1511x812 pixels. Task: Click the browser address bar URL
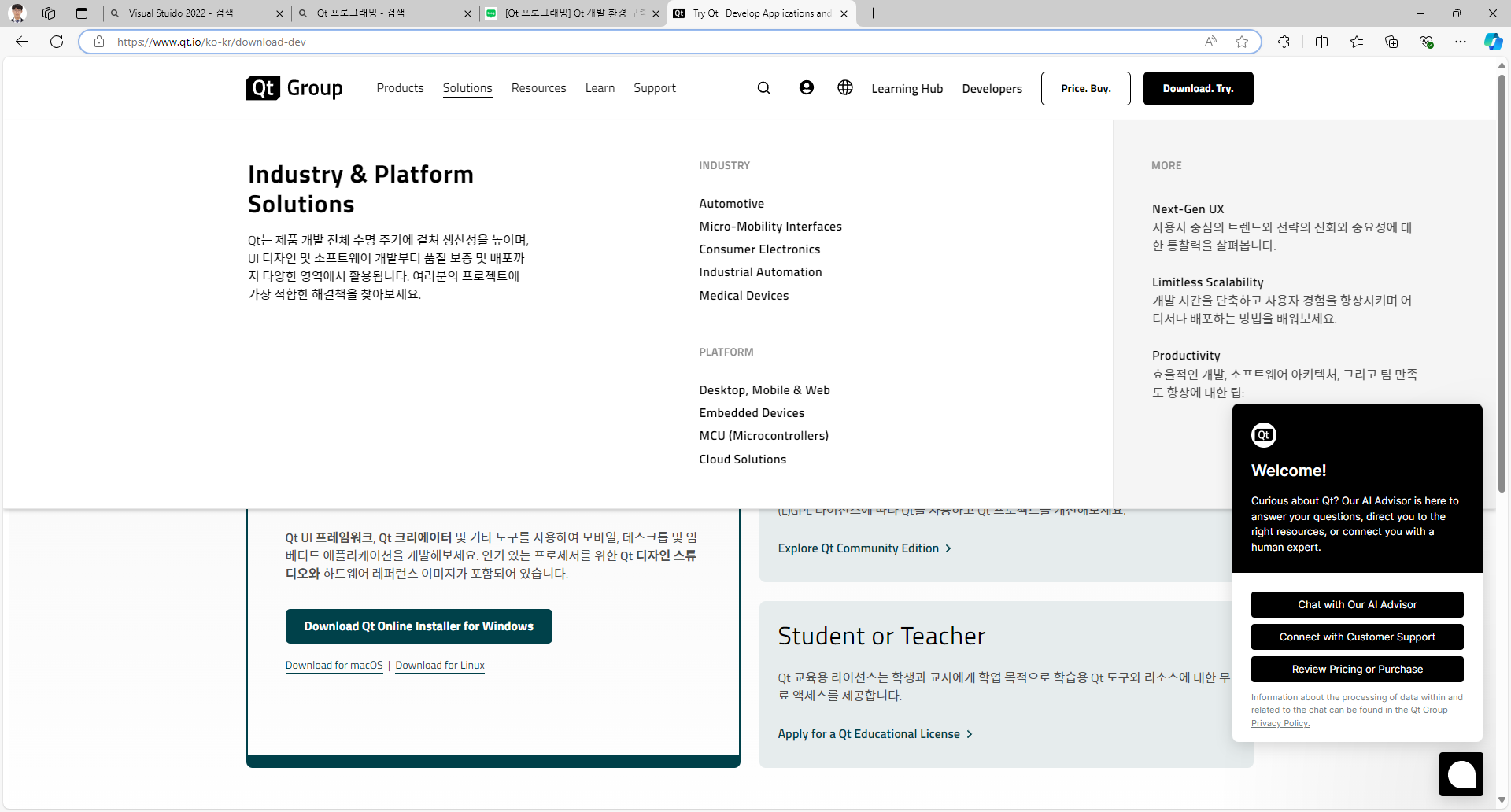211,42
